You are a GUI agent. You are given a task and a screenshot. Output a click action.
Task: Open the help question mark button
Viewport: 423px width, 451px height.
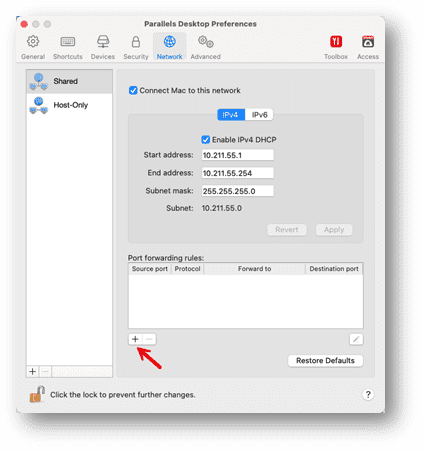pyautogui.click(x=368, y=394)
